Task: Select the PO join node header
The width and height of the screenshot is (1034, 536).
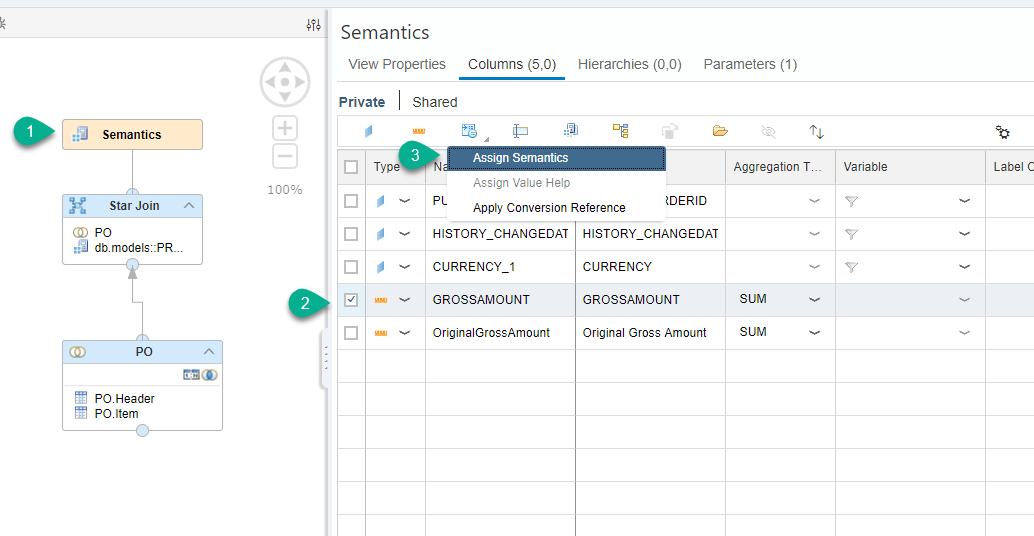Action: [142, 351]
